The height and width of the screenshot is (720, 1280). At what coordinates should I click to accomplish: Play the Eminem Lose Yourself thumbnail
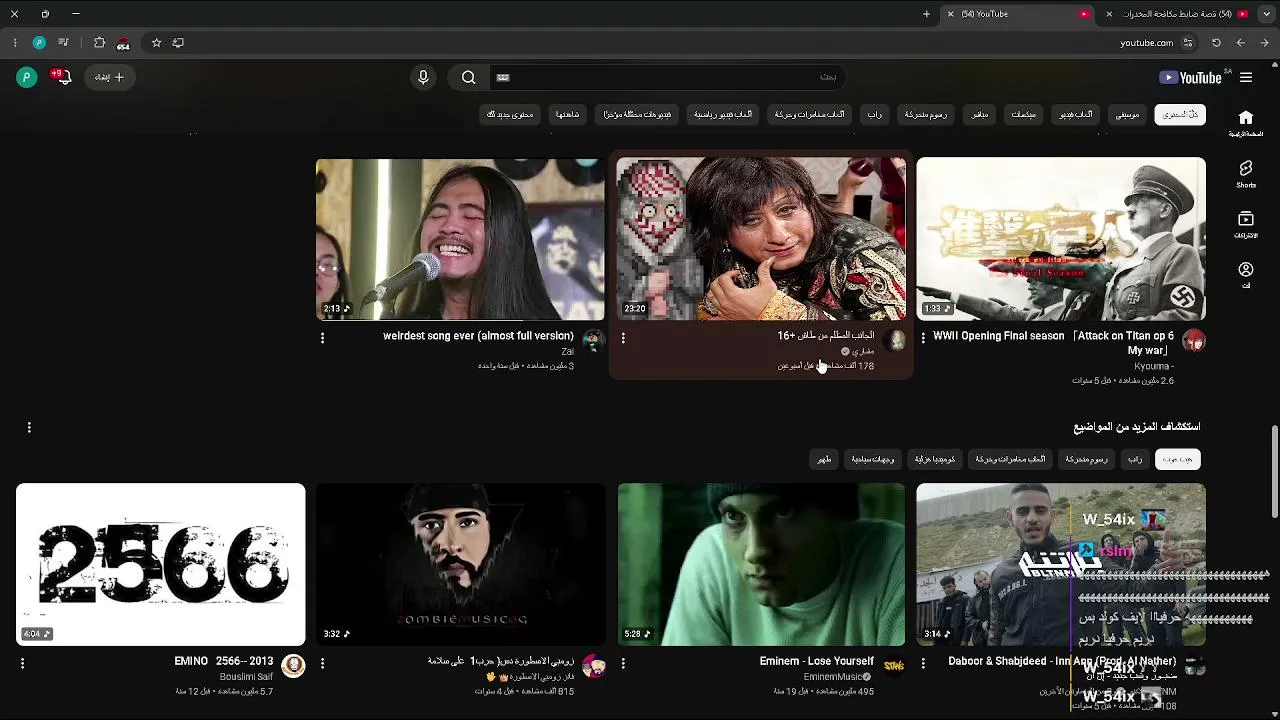coord(761,565)
